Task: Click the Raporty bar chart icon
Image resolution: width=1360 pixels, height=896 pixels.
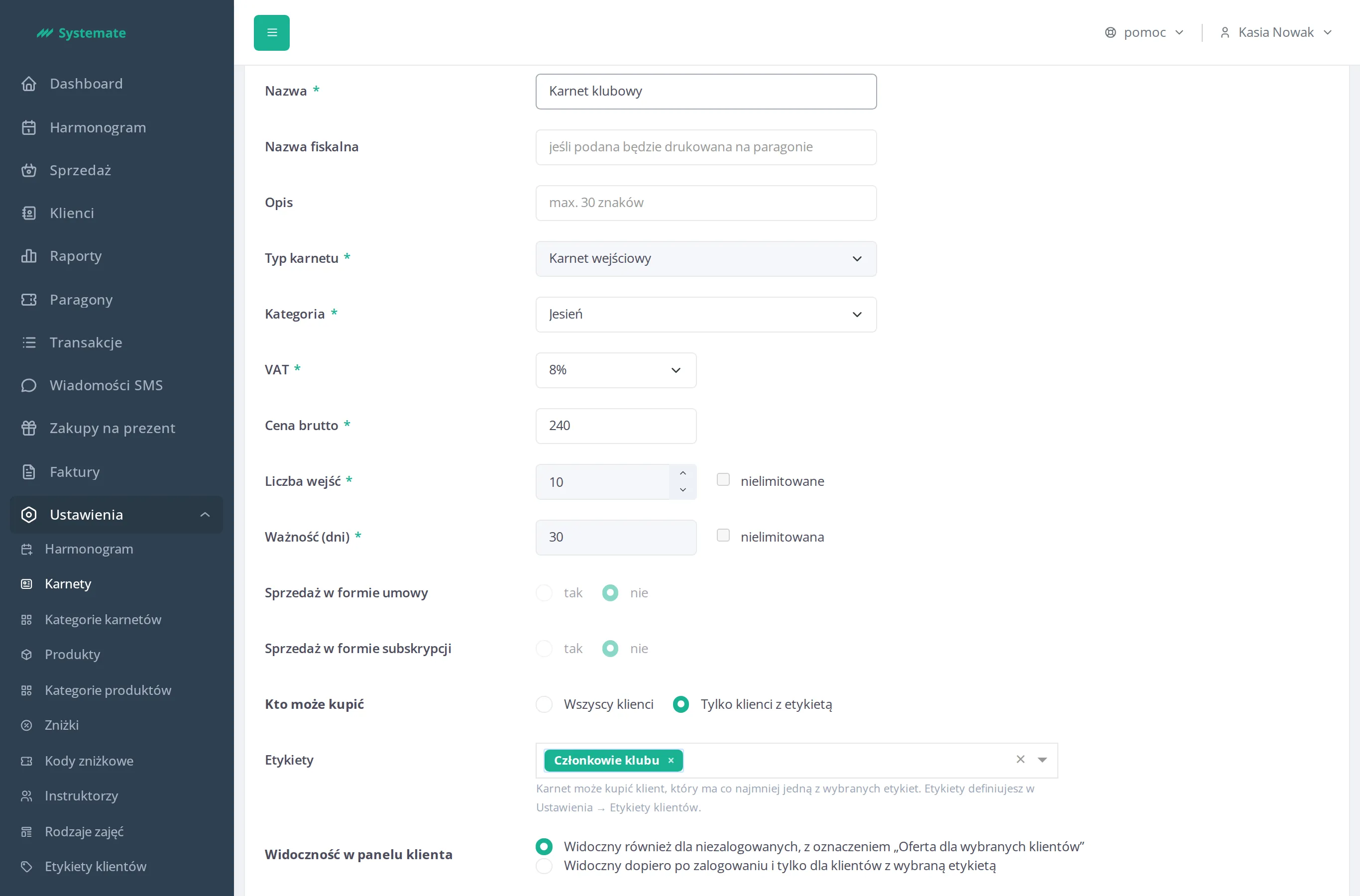Action: (28, 256)
